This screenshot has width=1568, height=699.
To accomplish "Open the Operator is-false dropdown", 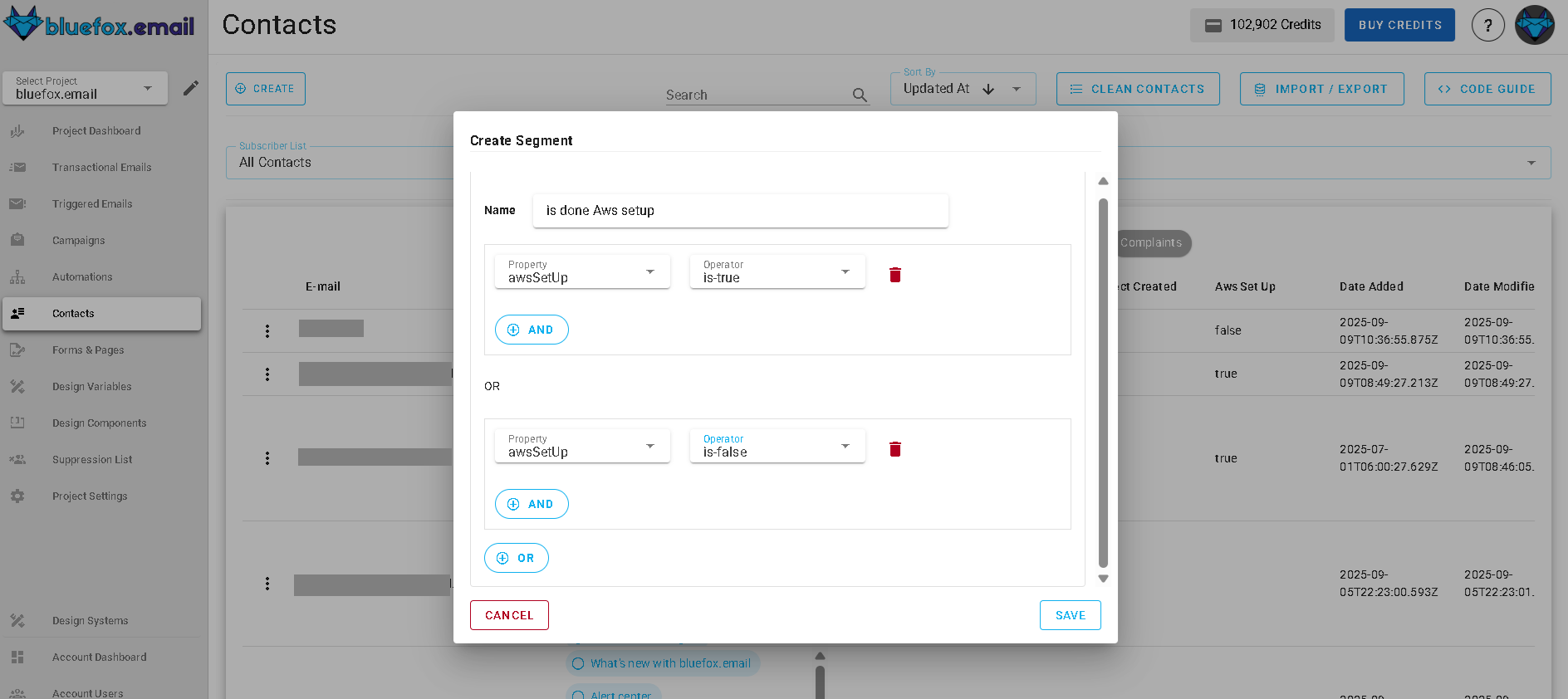I will pos(777,446).
